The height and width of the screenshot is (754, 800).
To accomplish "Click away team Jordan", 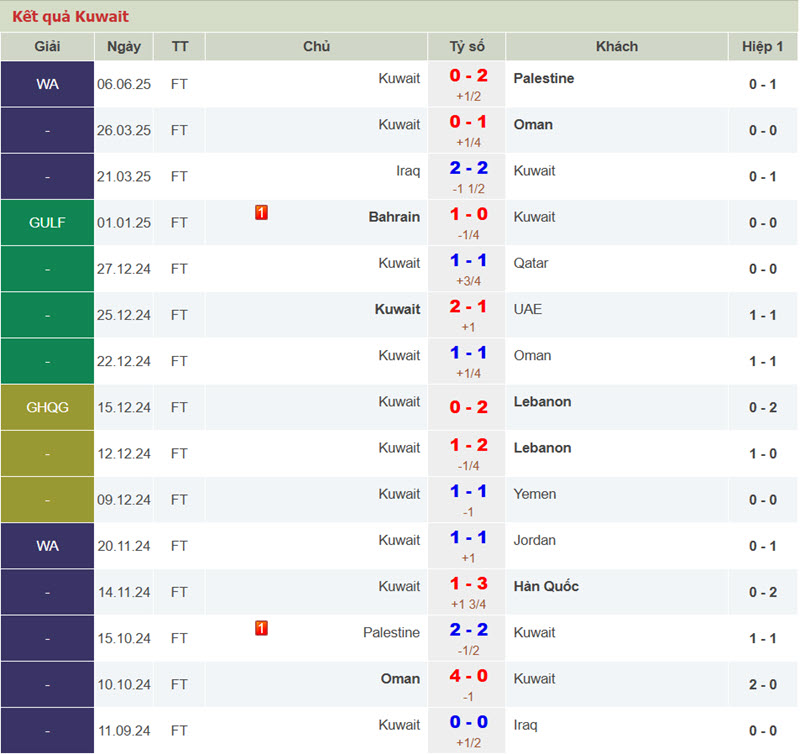I will point(534,540).
